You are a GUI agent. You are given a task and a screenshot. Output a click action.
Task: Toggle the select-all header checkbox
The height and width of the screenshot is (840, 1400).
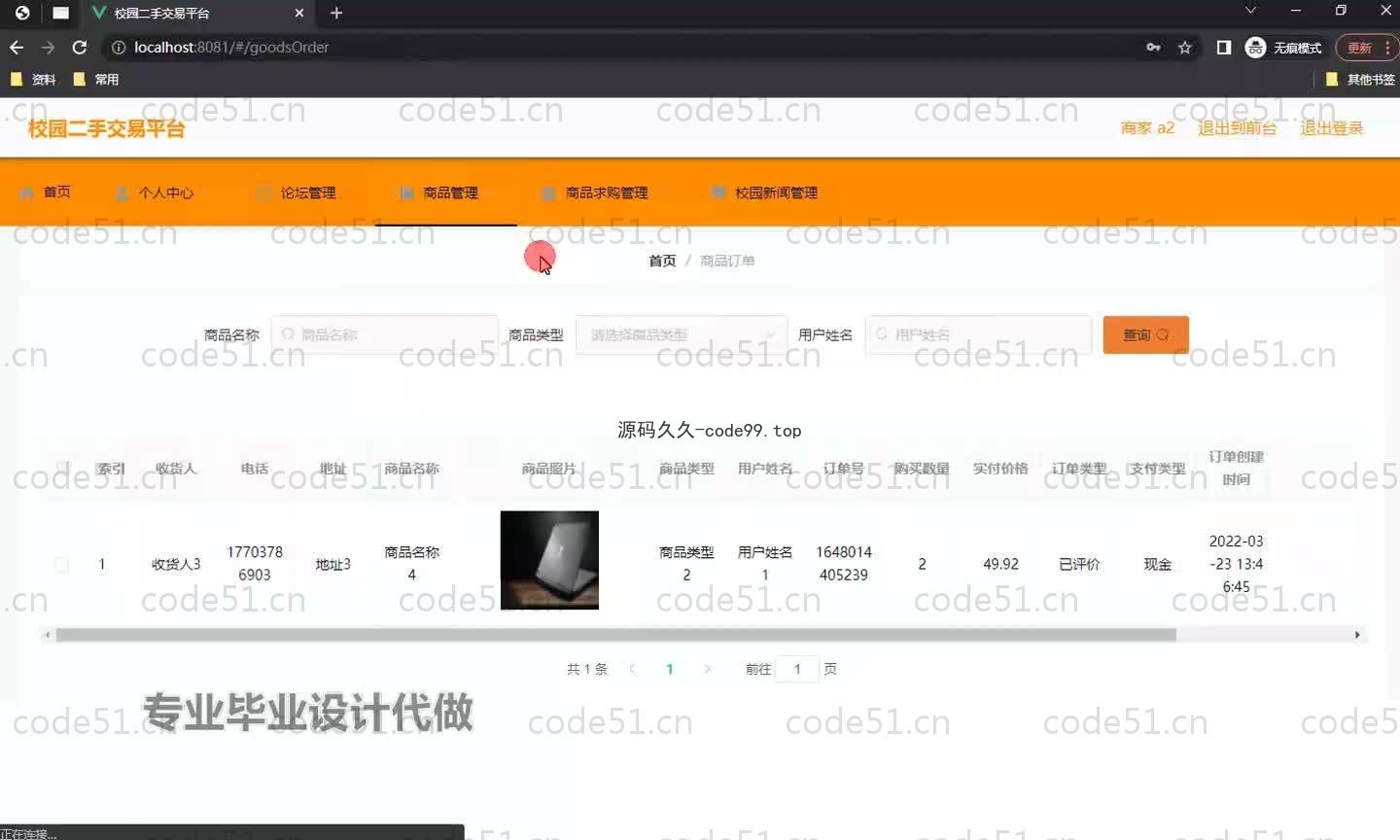click(x=62, y=469)
